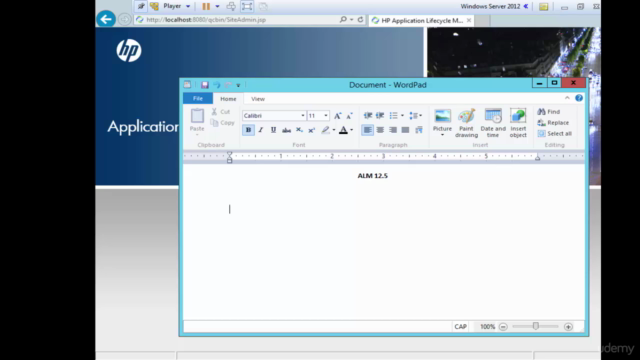Click Grow font icon
Screen dimensions: 640x360
point(338,116)
